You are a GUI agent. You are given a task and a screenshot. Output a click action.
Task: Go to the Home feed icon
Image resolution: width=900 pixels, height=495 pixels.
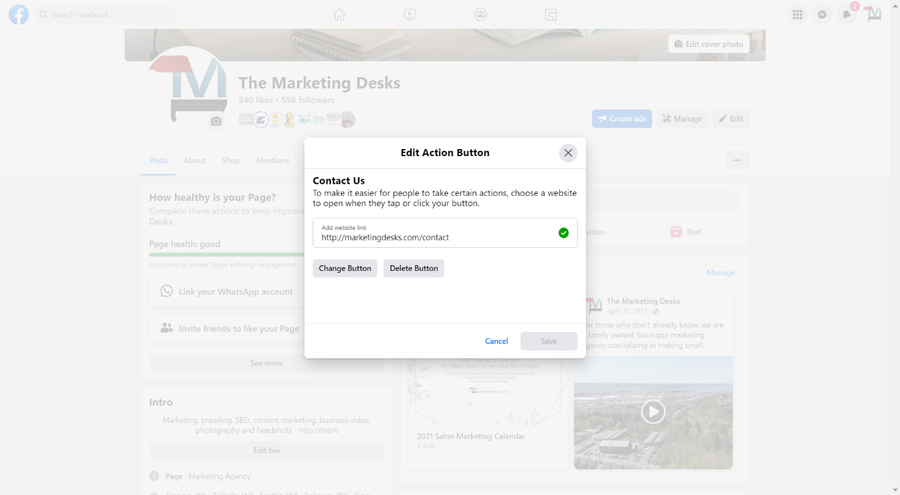[339, 14]
